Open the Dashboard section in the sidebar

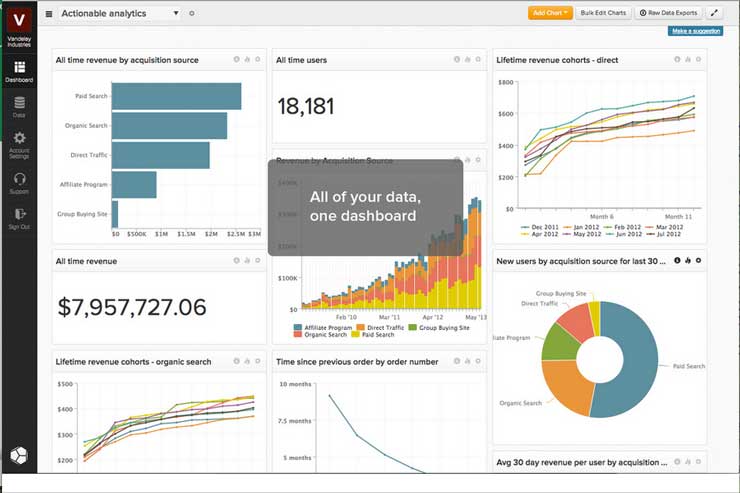(x=19, y=72)
